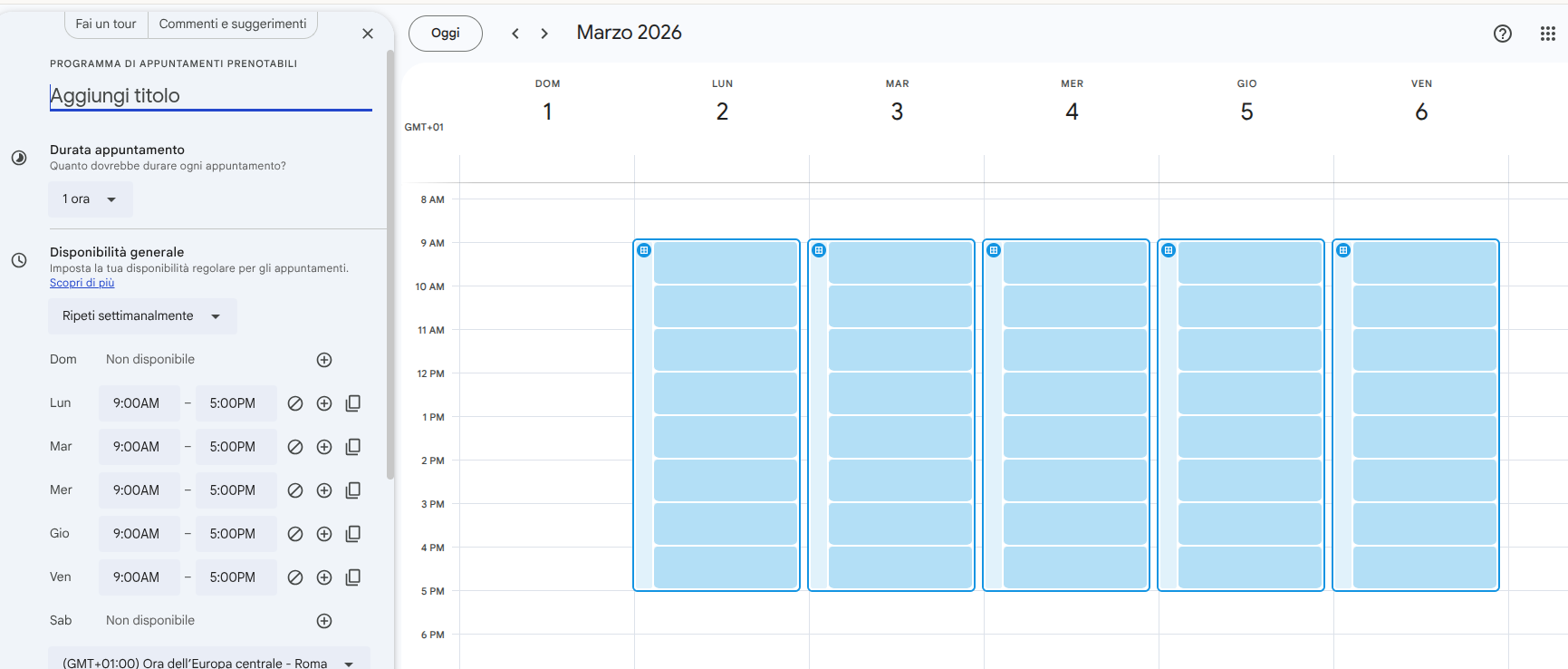1568x669 pixels.
Task: Copy Lun hours to other days
Action: coord(353,403)
